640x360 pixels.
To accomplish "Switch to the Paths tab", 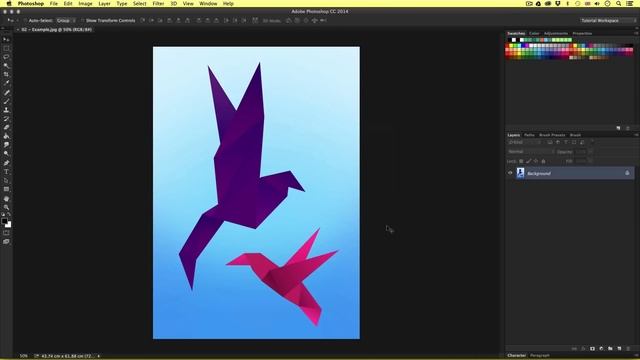I will (529, 135).
